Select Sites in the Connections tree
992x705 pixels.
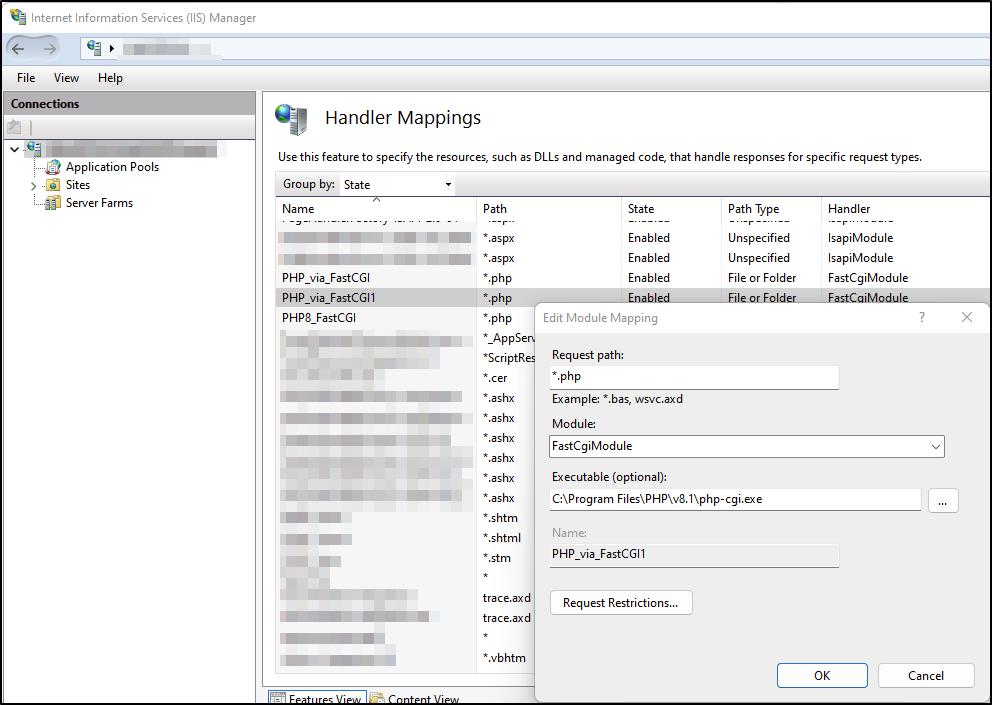click(x=78, y=185)
